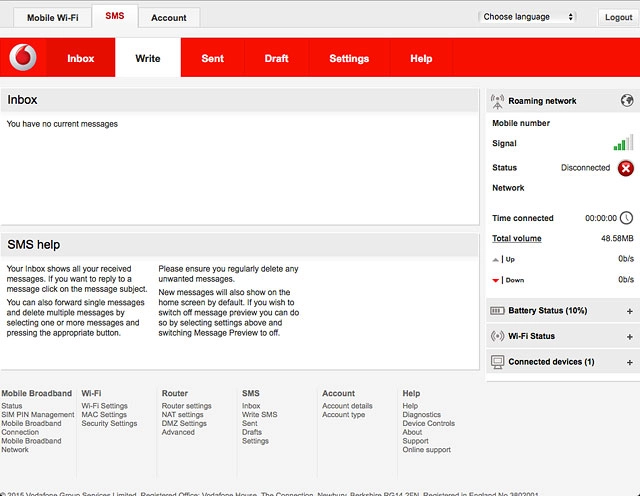Click the Wi-Fi Status antenna icon
Image resolution: width=640 pixels, height=496 pixels.
click(x=498, y=336)
